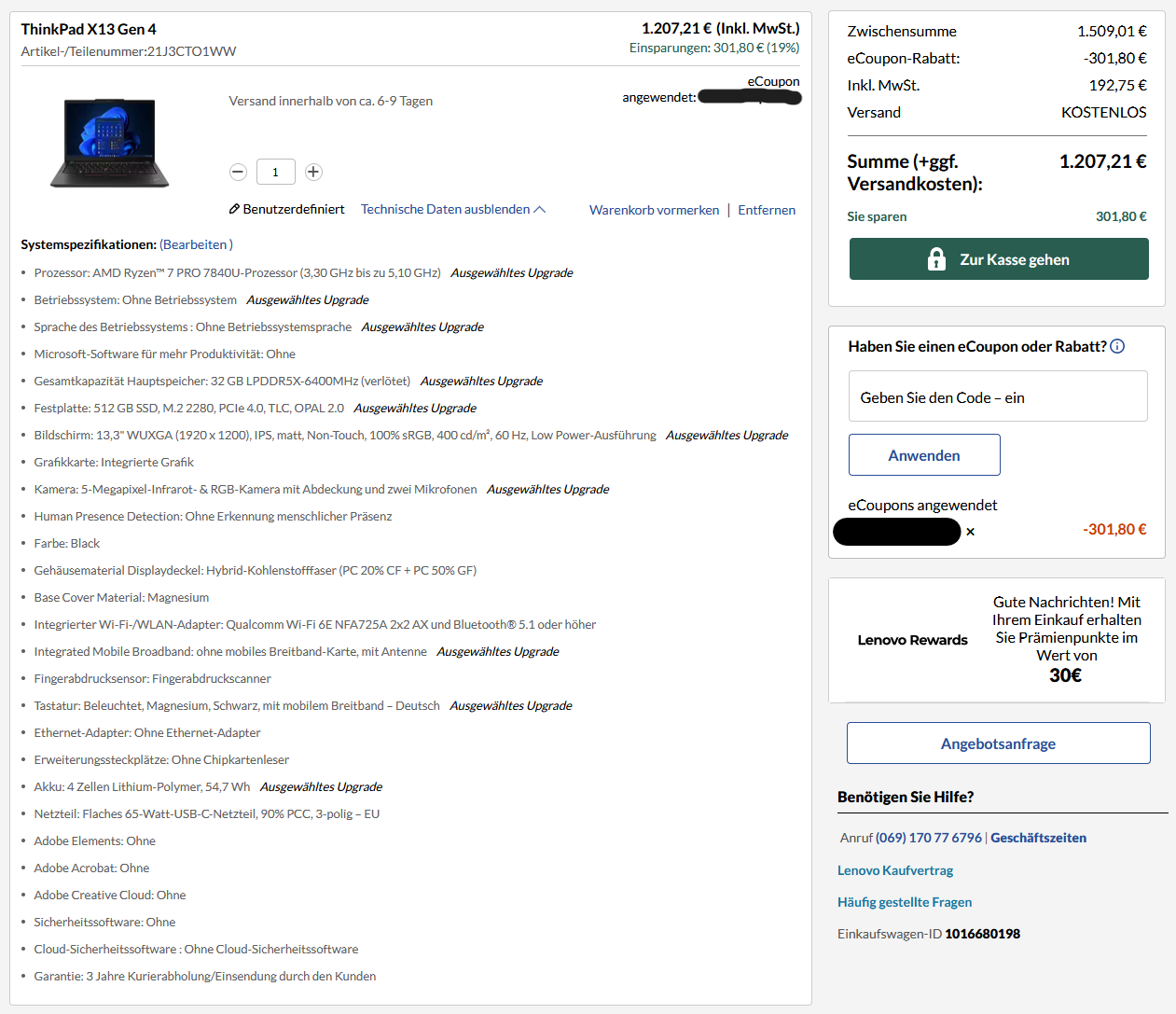Save the cart using Warenkorb vormerken
This screenshot has height=1014, width=1176.
(654, 209)
